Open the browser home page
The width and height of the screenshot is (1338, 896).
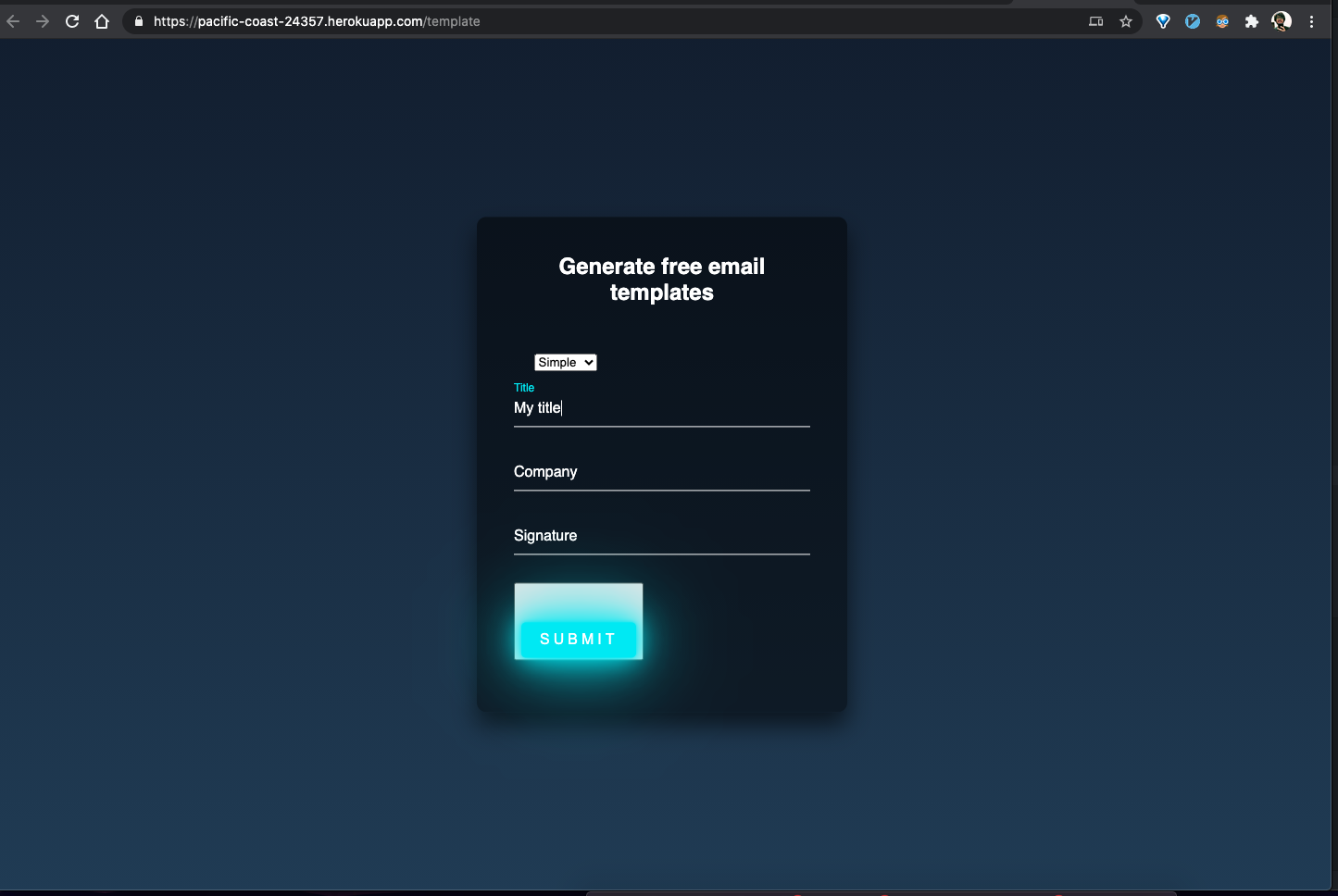click(102, 21)
